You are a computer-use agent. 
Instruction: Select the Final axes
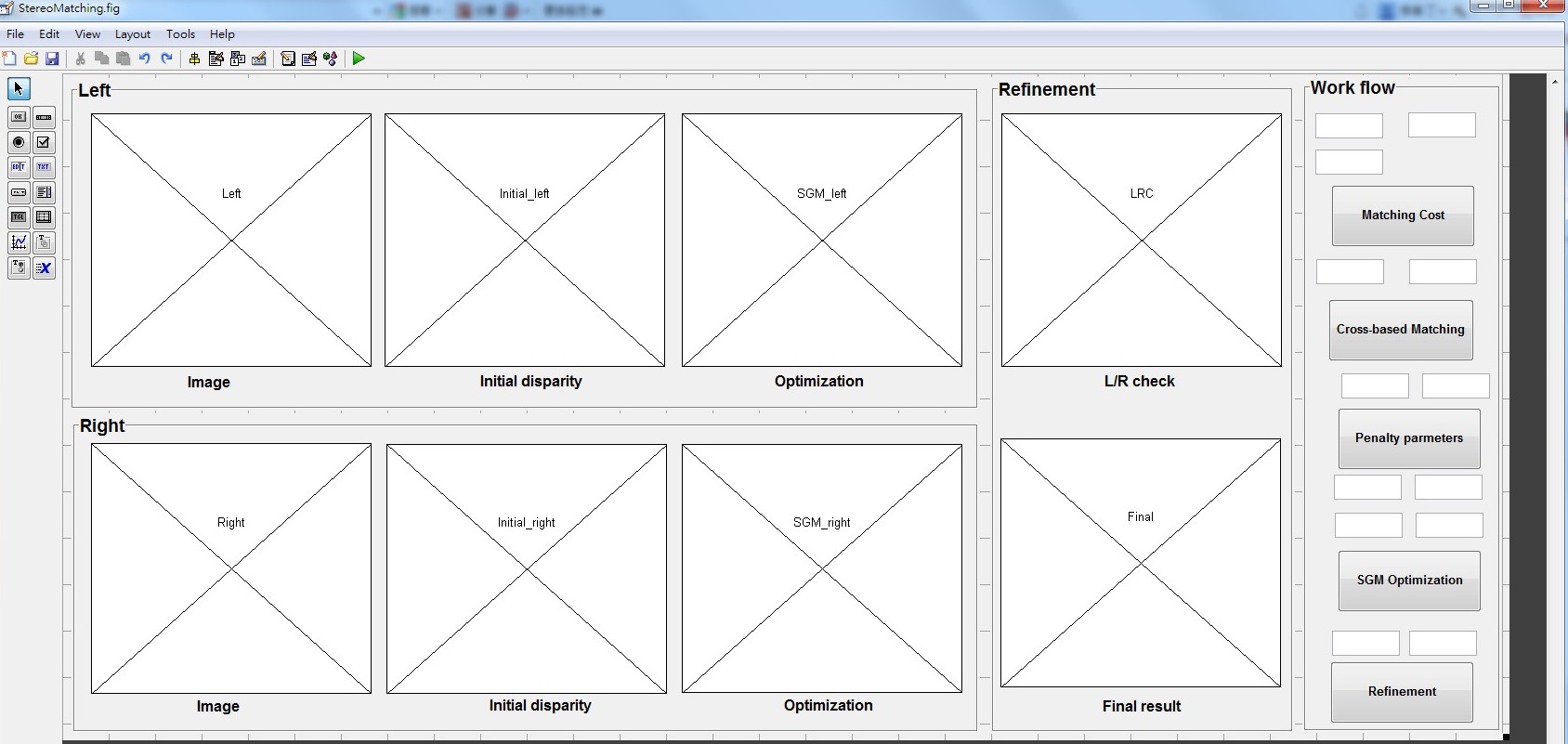1141,563
